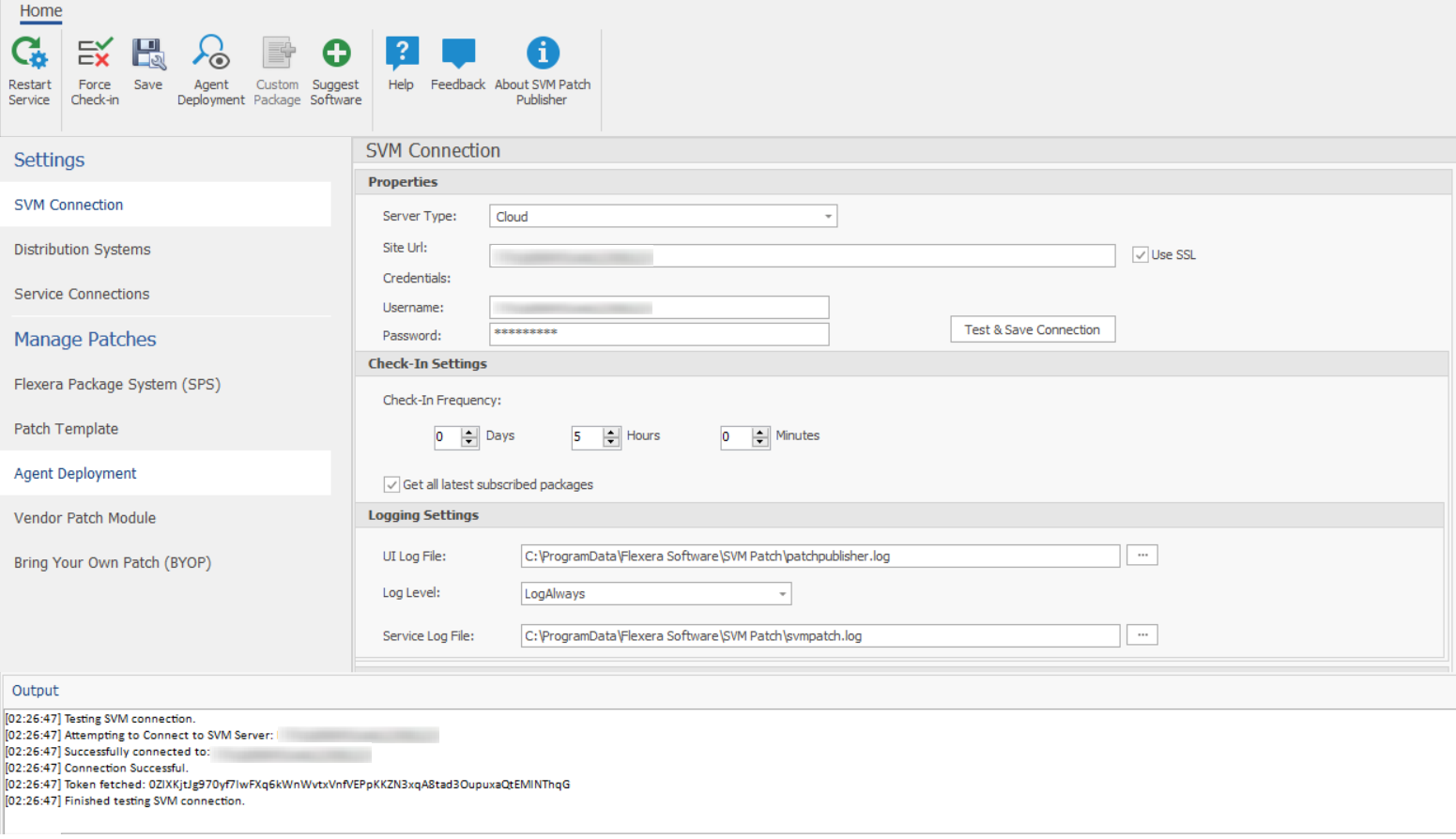Open the Feedback chat icon
Viewport: 1456px width, 839px height.
click(458, 53)
